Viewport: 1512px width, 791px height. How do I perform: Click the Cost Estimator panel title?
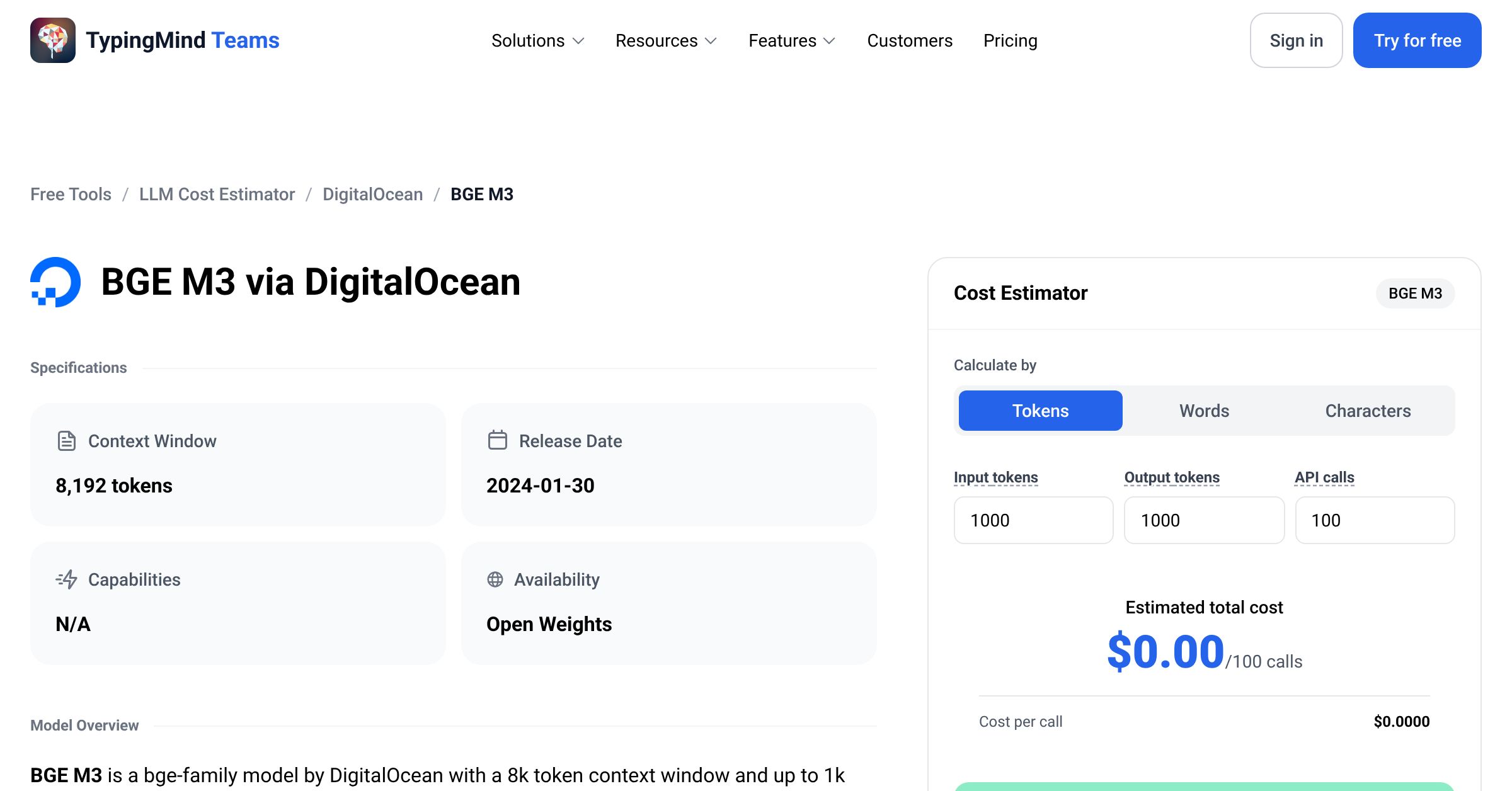tap(1021, 293)
